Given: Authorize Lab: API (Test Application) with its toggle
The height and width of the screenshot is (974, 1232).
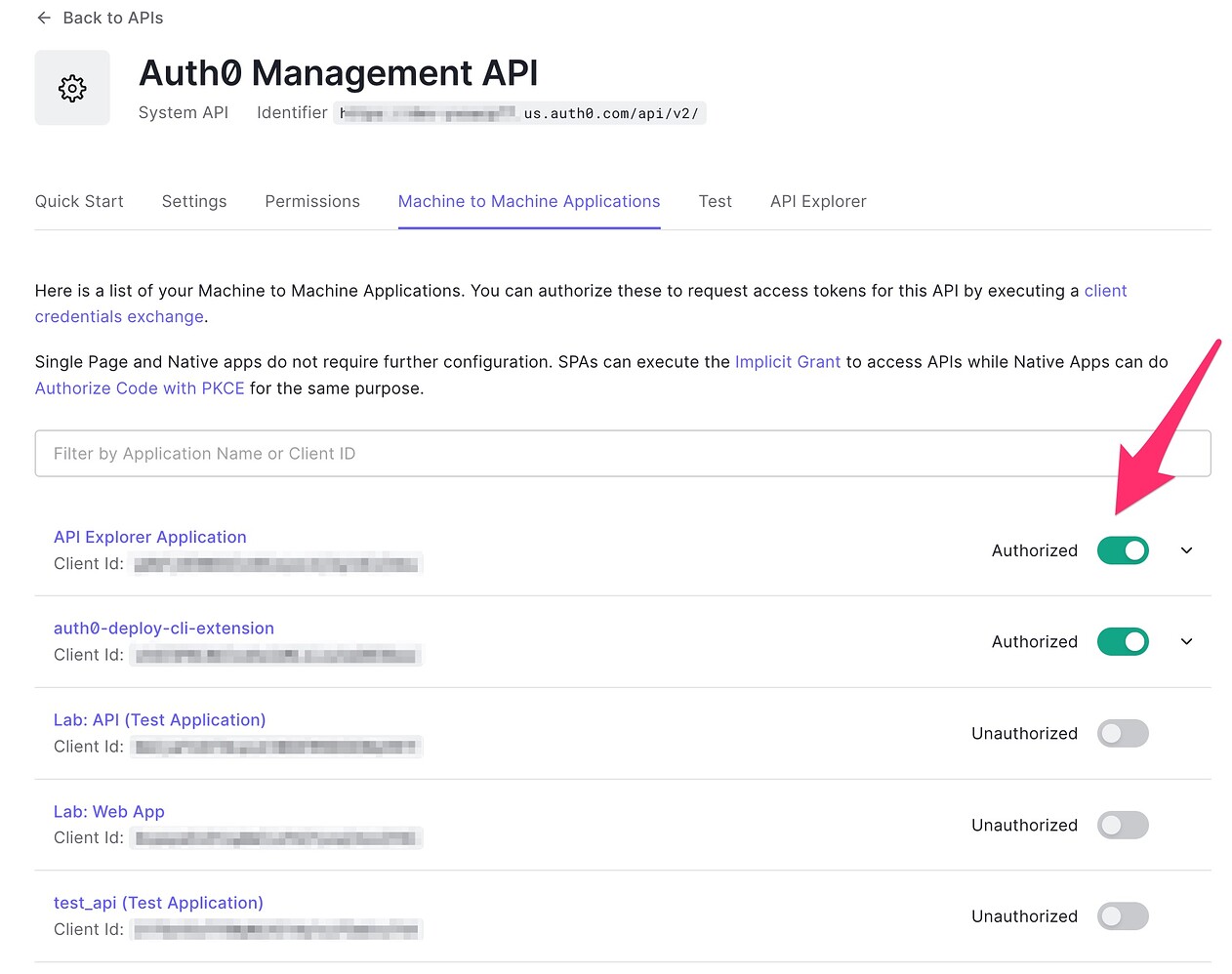Looking at the screenshot, I should point(1123,734).
